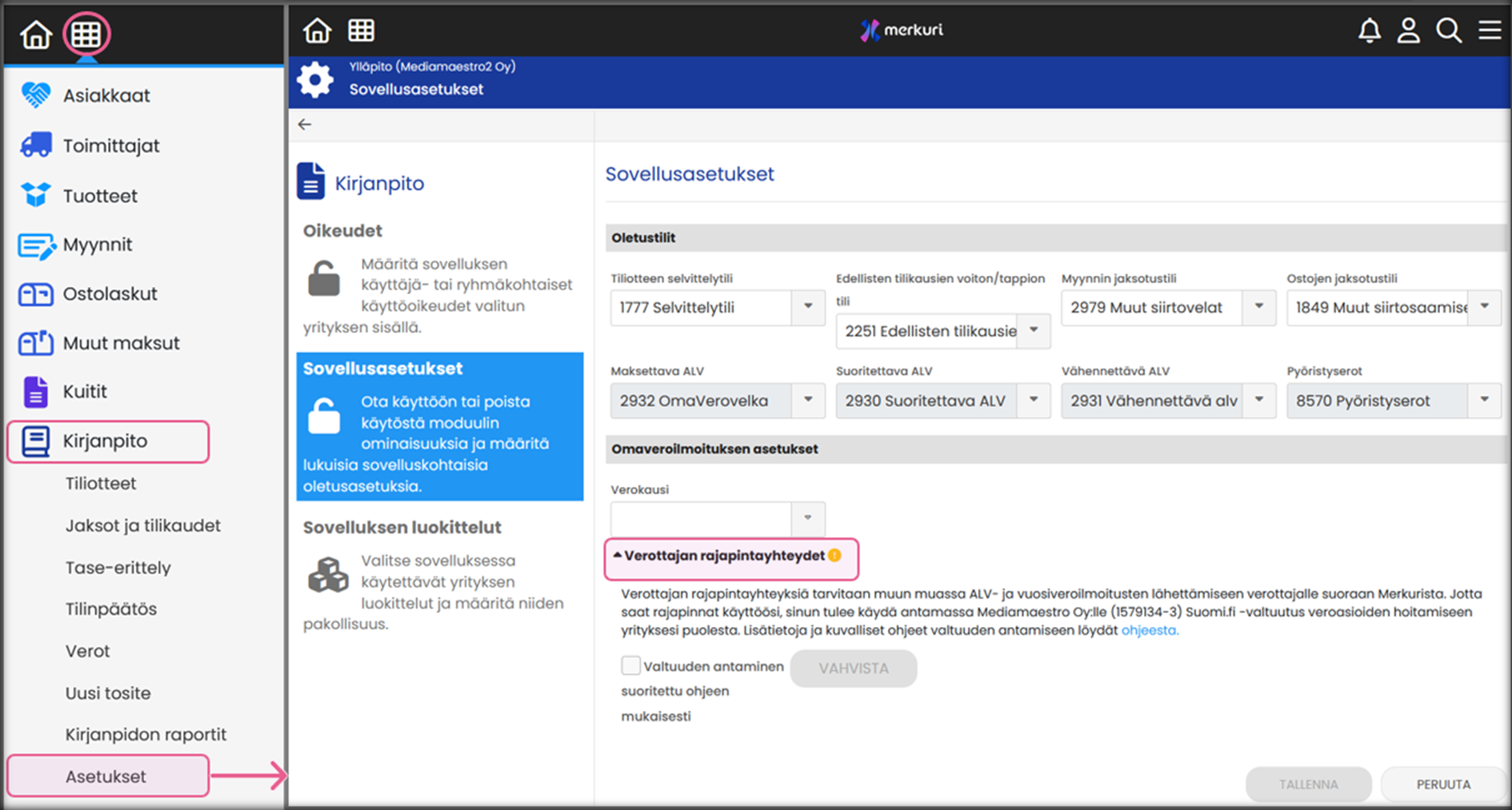Go back using the left arrow
This screenshot has width=1512, height=810.
click(305, 124)
